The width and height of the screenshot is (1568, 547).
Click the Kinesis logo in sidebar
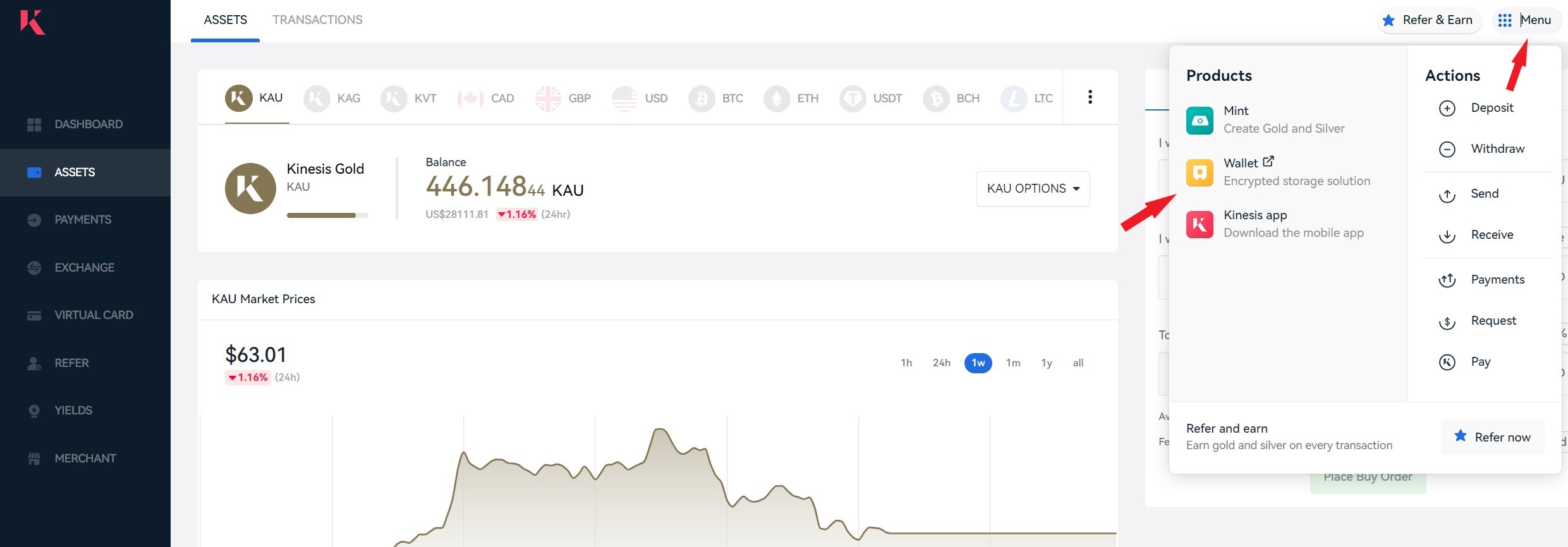coord(32,21)
